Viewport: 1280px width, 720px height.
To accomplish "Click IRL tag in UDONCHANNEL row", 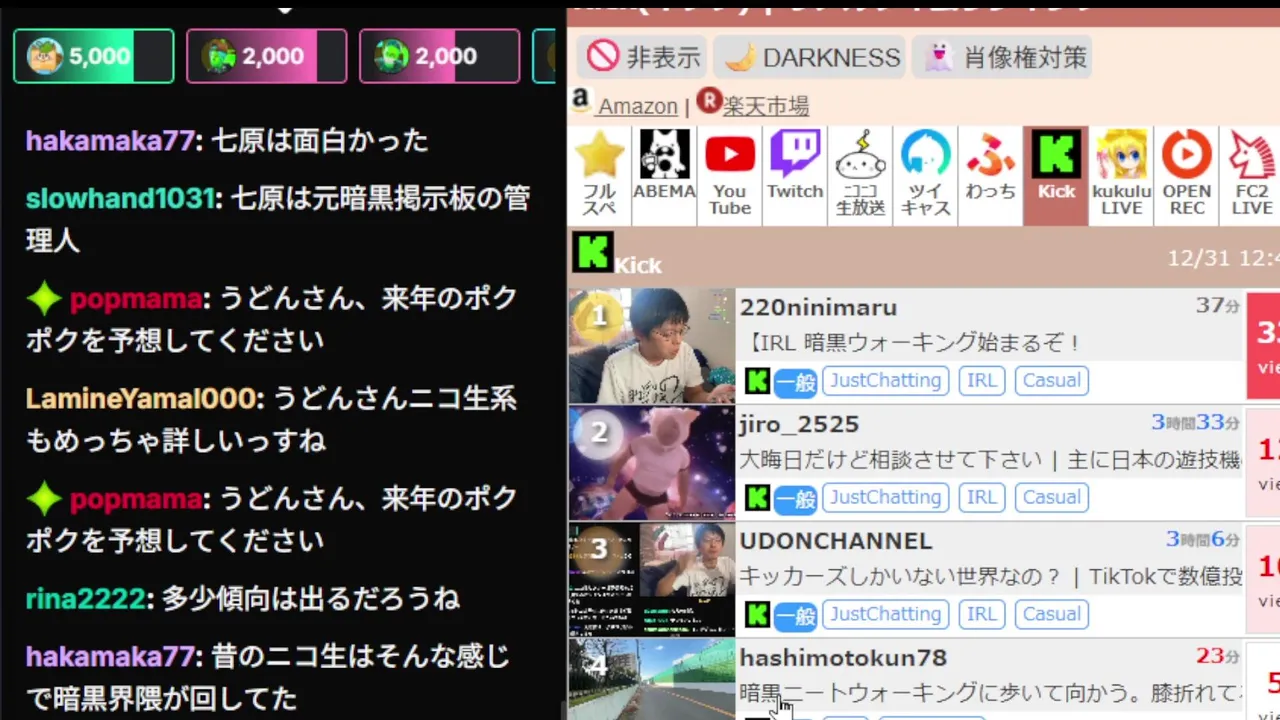I will coord(981,614).
